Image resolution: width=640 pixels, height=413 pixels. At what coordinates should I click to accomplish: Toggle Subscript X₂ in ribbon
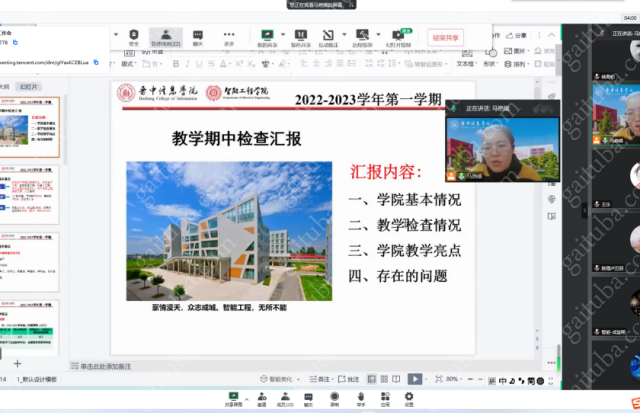tap(251, 64)
